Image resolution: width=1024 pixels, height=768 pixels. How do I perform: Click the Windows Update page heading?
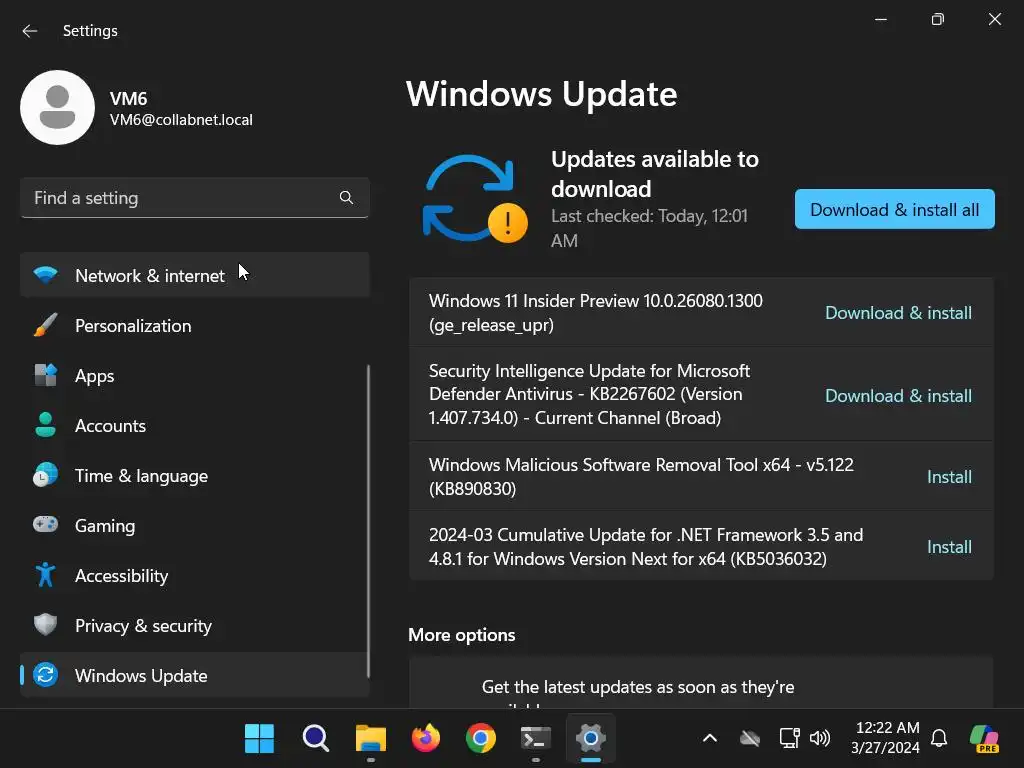click(x=541, y=94)
